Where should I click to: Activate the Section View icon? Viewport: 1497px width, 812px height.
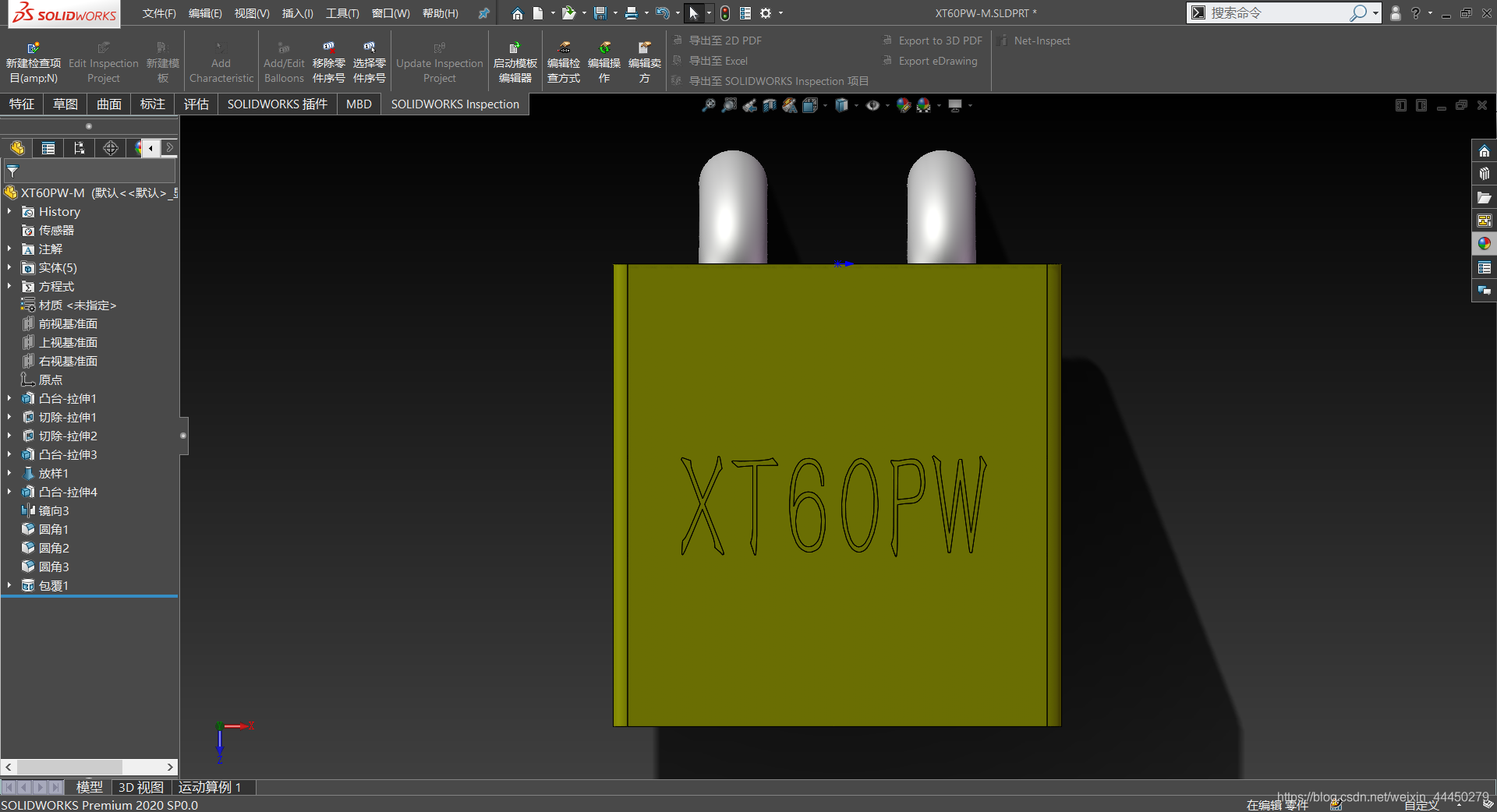(770, 105)
